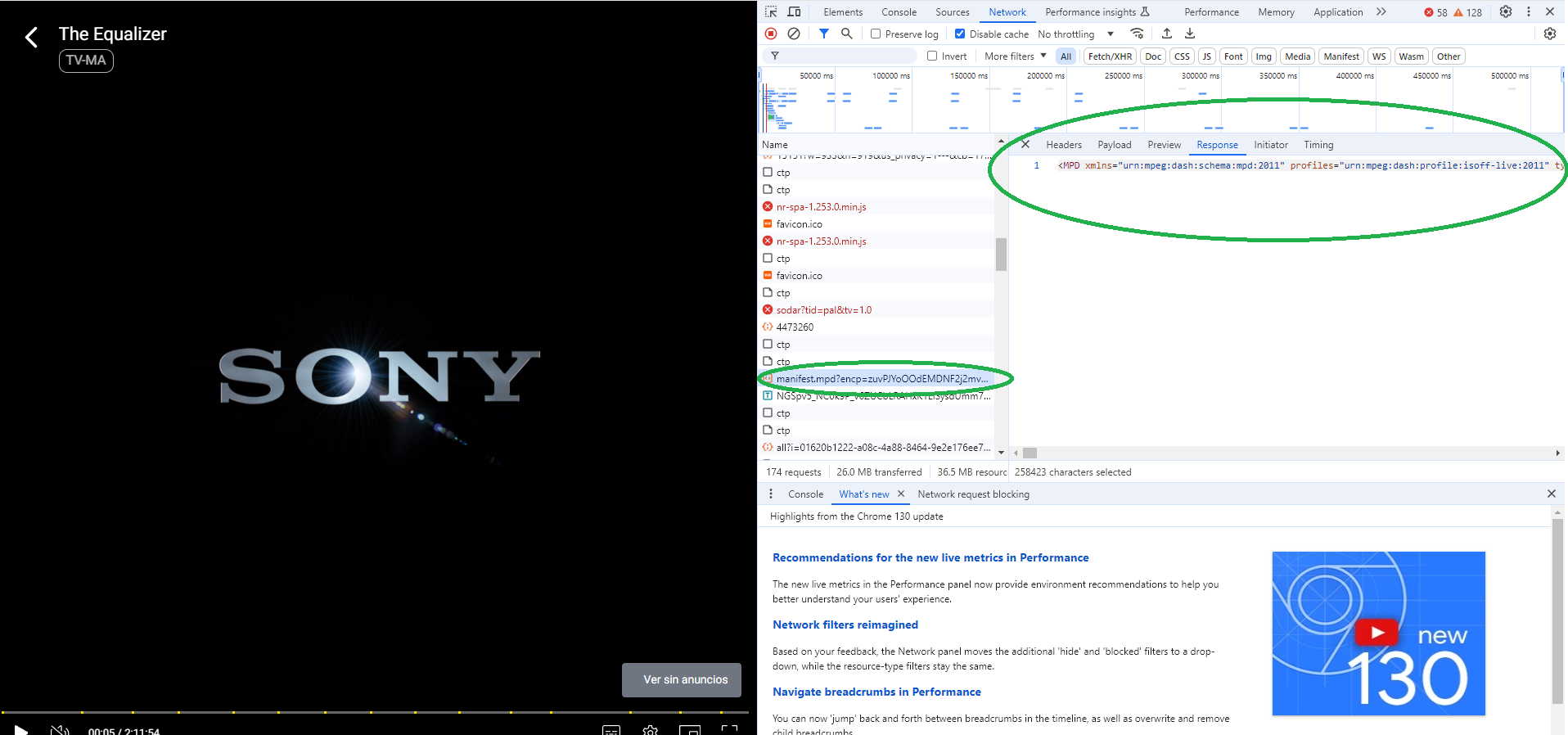Toggle the device toolbar icon
The height and width of the screenshot is (735, 1568).
pos(794,12)
